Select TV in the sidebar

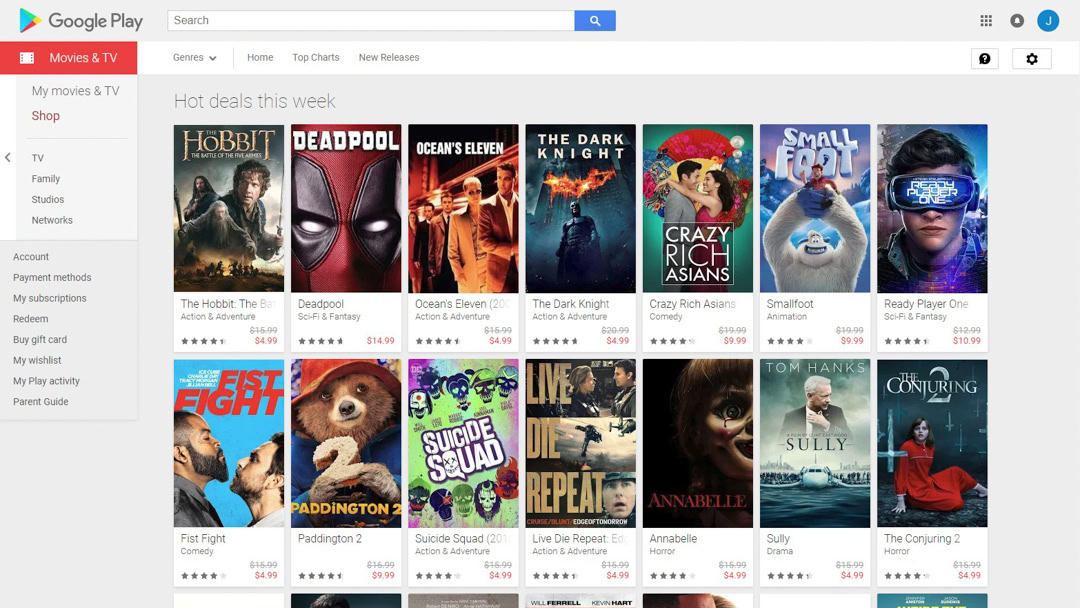pos(37,158)
